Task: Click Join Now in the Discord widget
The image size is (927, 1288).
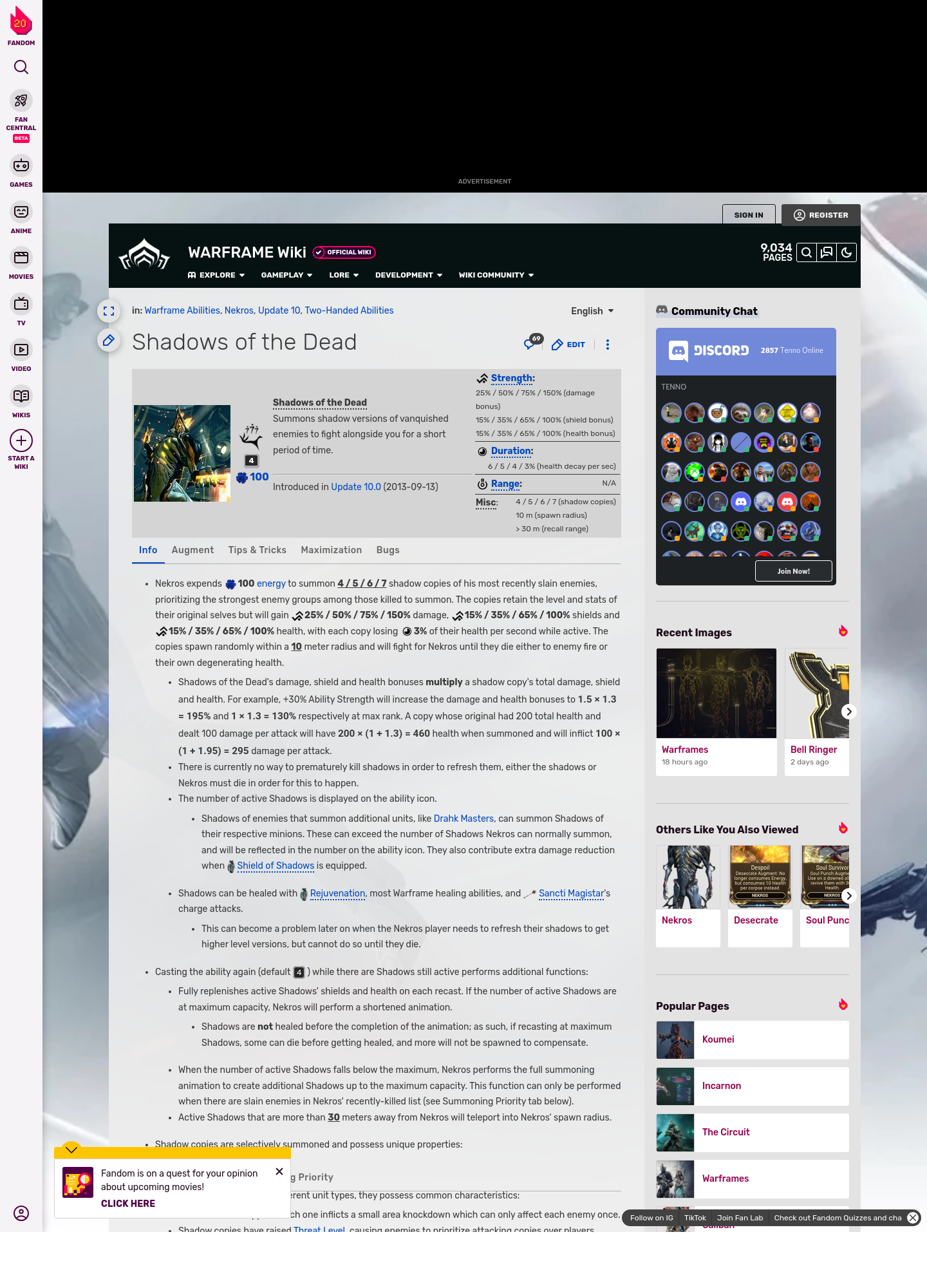Action: click(794, 571)
